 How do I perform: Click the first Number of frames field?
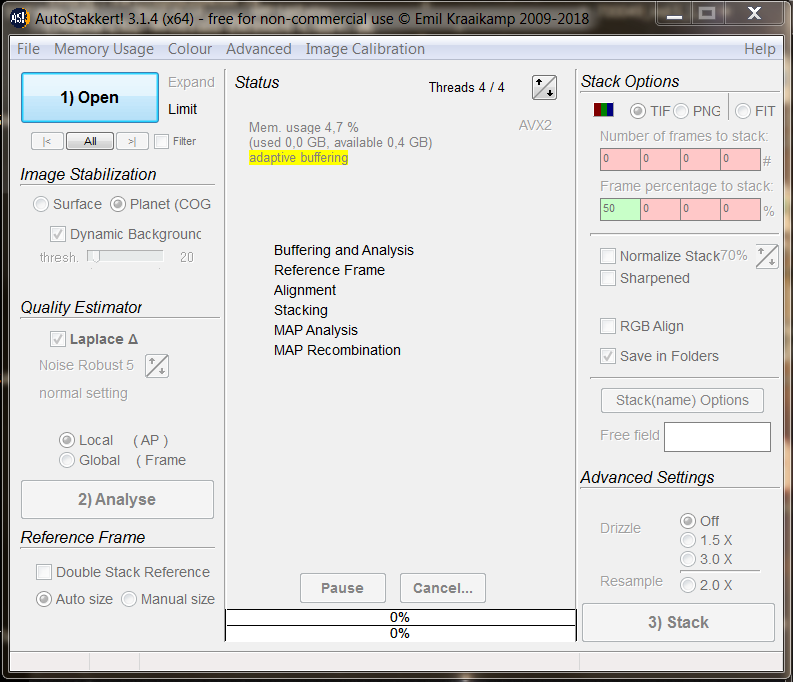[620, 159]
